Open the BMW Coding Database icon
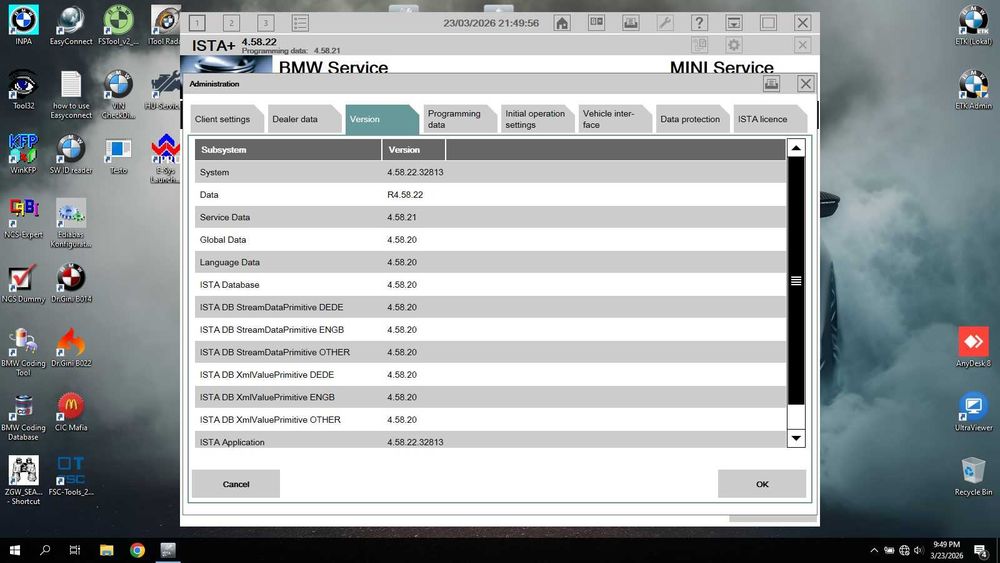The height and width of the screenshot is (563, 1000). (24, 416)
